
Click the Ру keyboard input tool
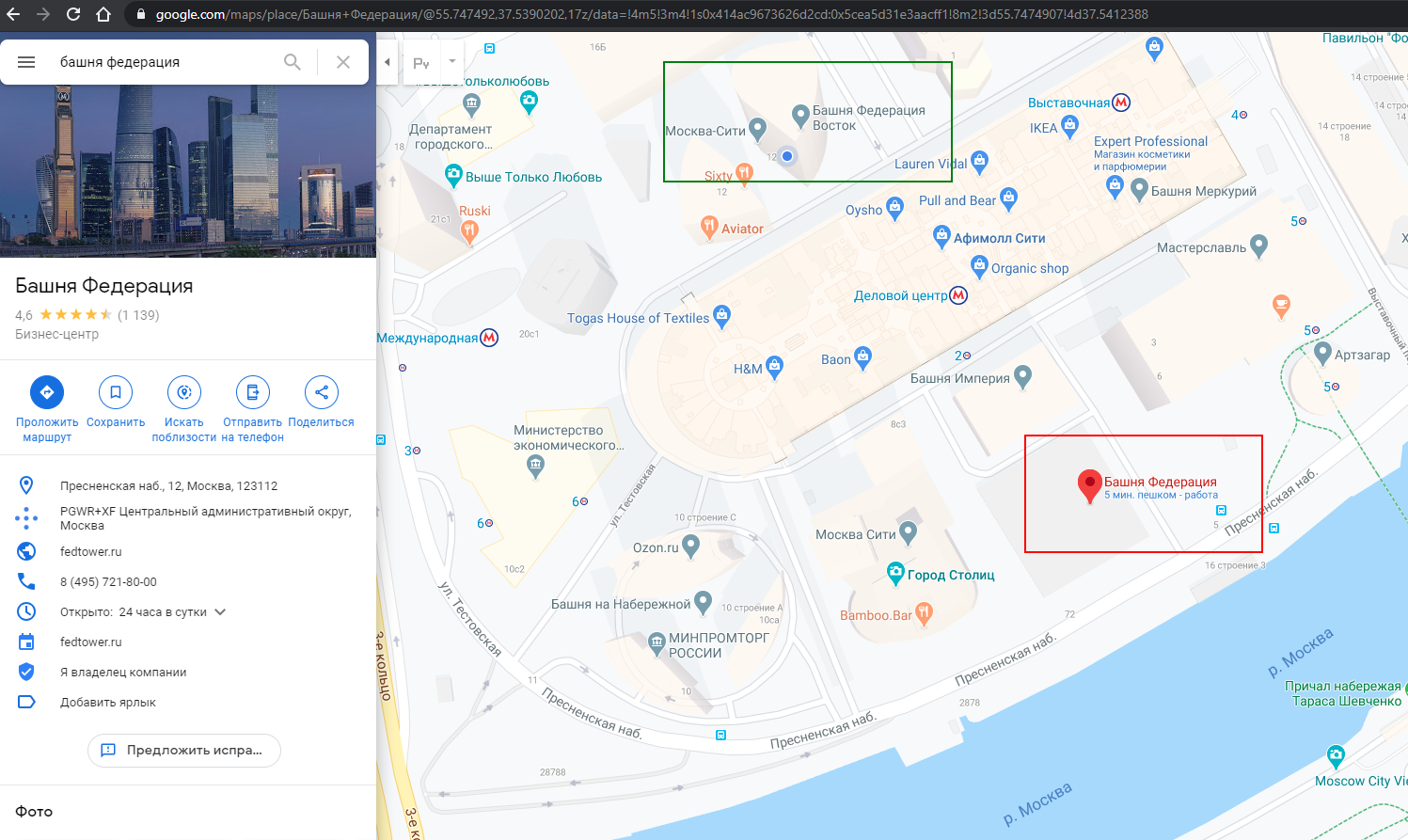421,63
